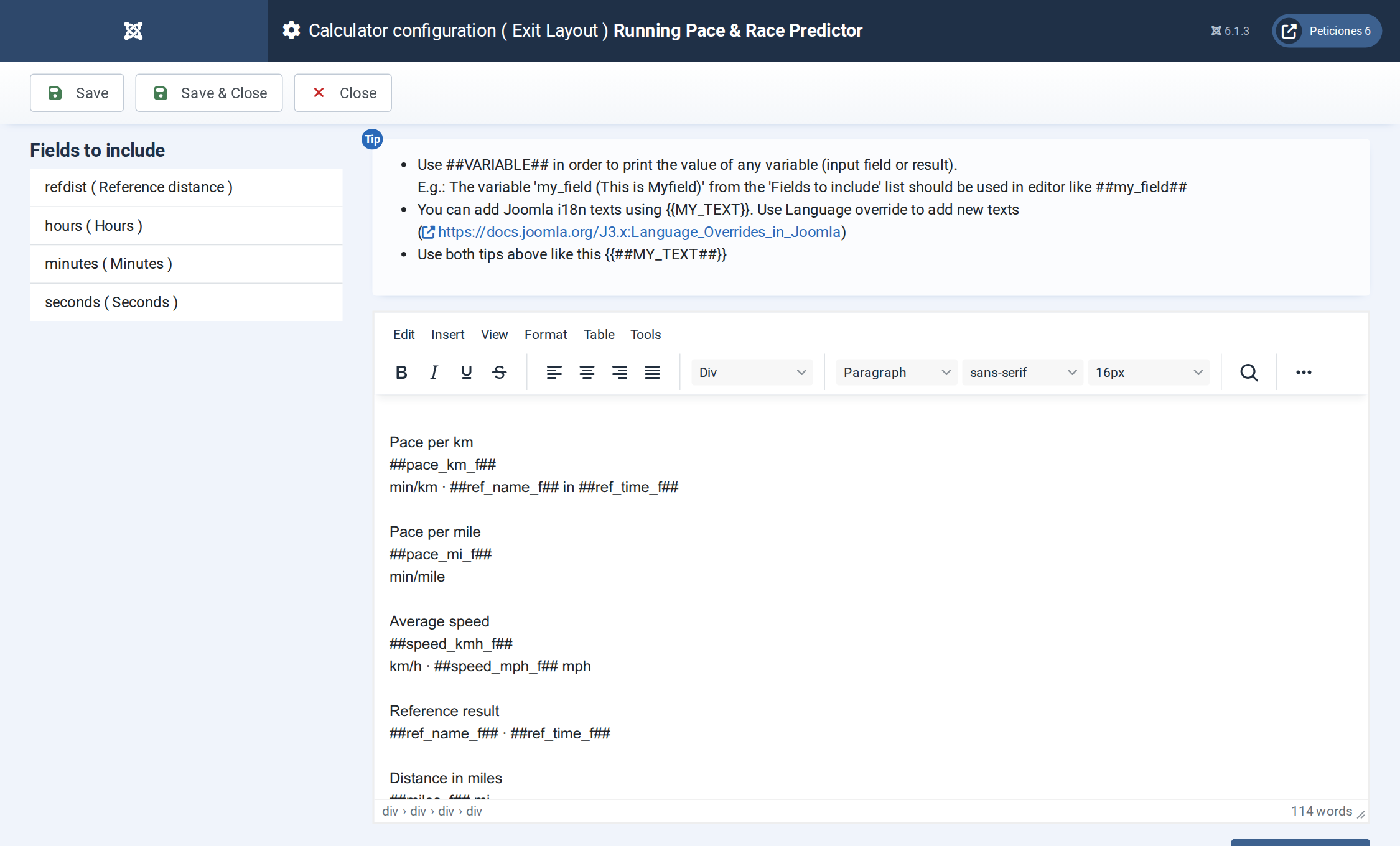Image resolution: width=1400 pixels, height=846 pixels.
Task: Click the ##pace_km_f## variable in editor
Action: click(442, 465)
